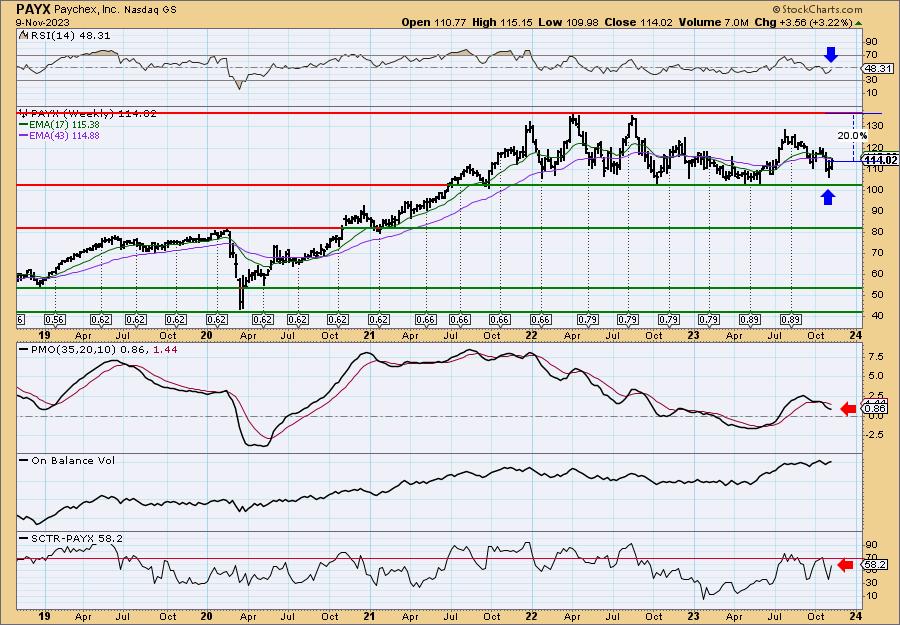
Task: Click the 48.31 RSI value tag on axis
Action: tap(878, 68)
